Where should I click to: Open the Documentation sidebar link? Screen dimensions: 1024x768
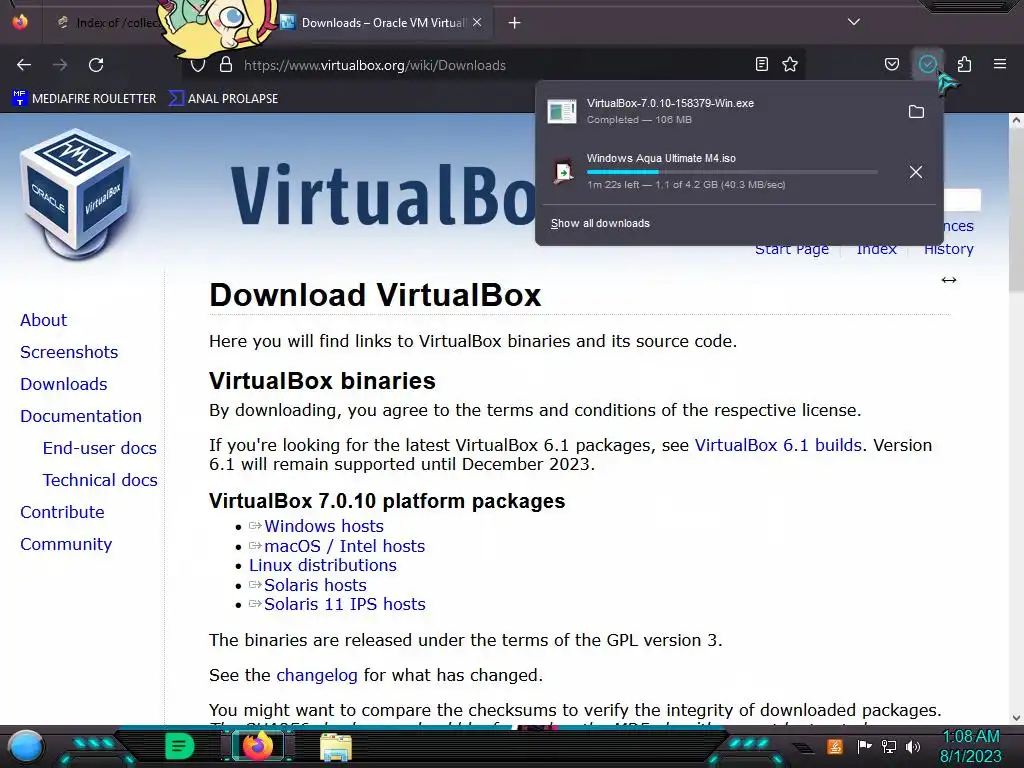[x=81, y=416]
